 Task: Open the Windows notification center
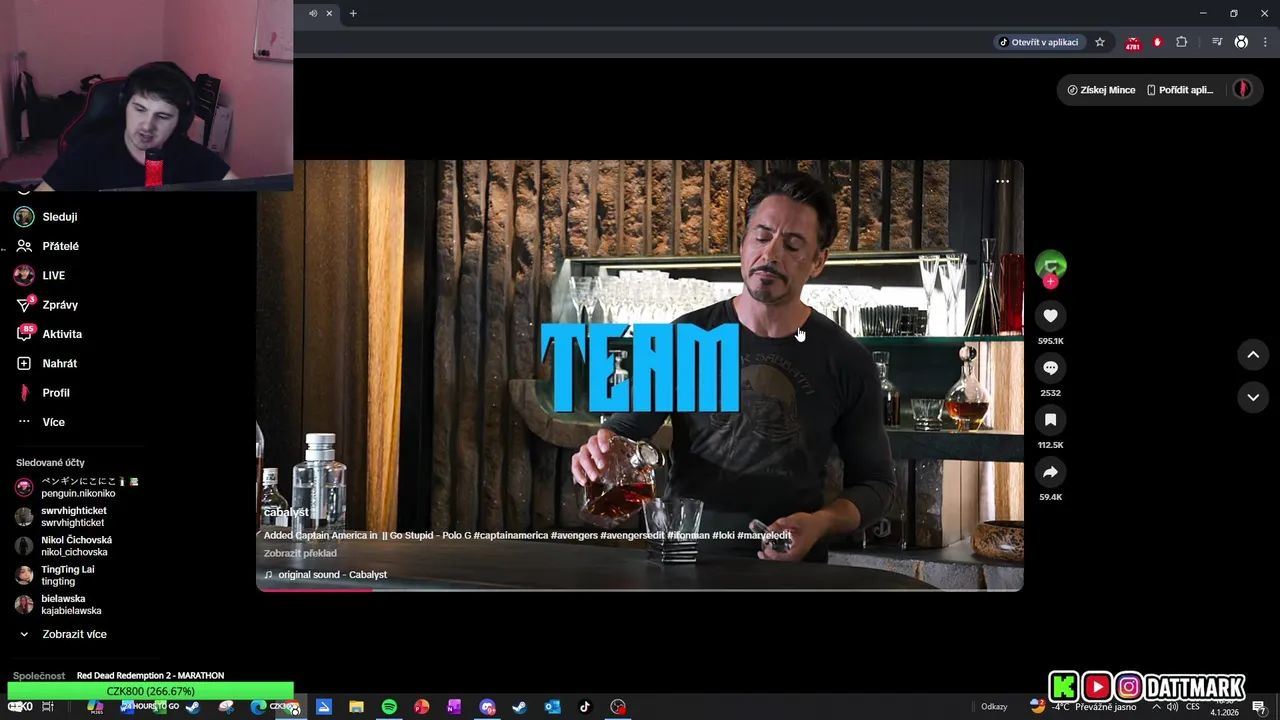tap(1259, 707)
